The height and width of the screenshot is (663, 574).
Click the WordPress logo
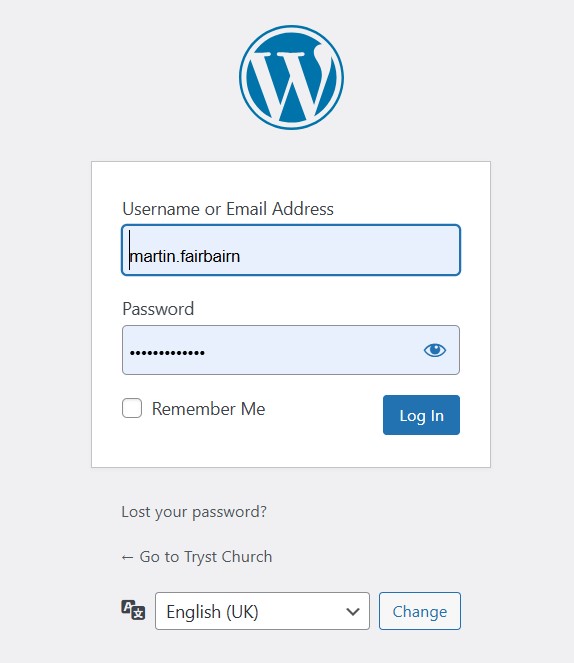(x=291, y=77)
